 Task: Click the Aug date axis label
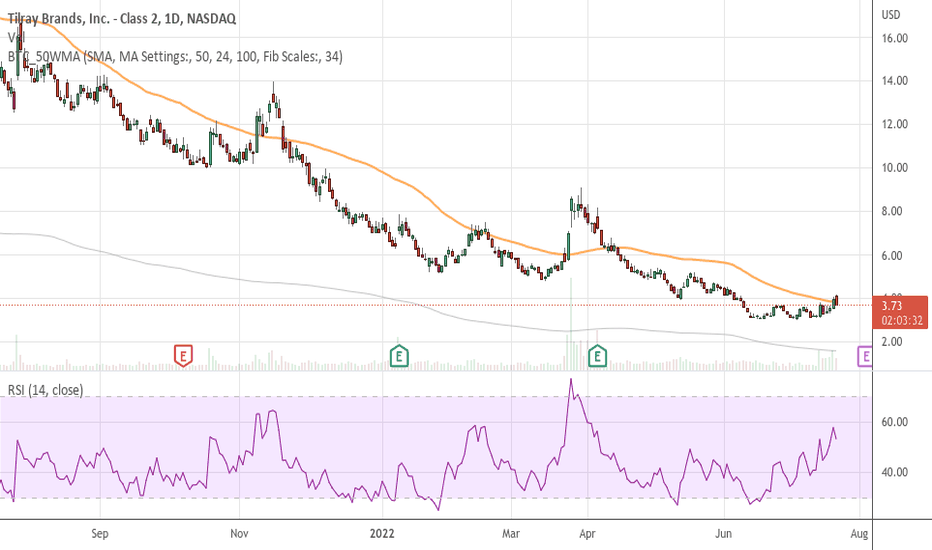[x=859, y=533]
